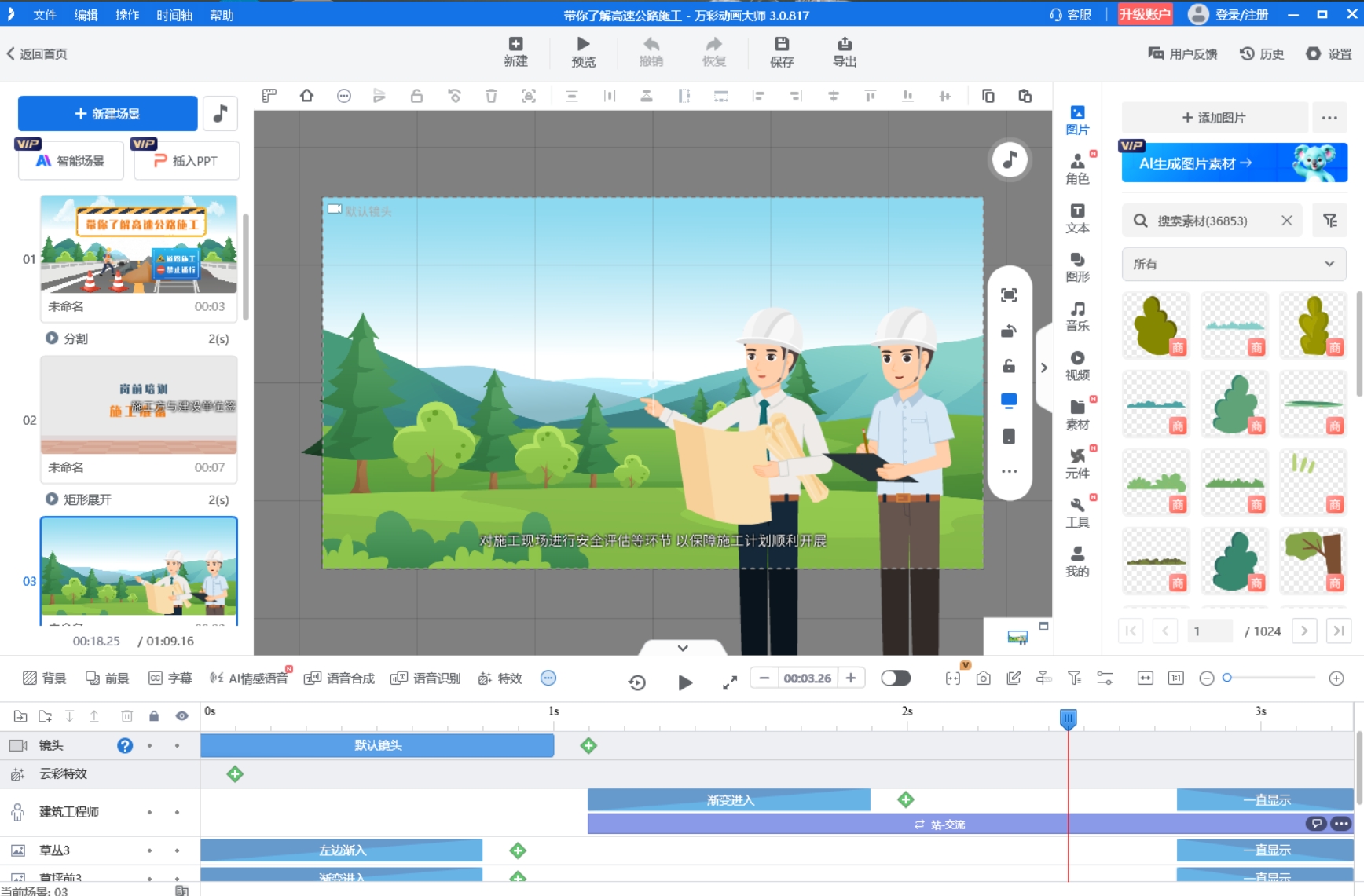Adjust the timeline zoom slider handle
1364x896 pixels.
pos(1227,678)
